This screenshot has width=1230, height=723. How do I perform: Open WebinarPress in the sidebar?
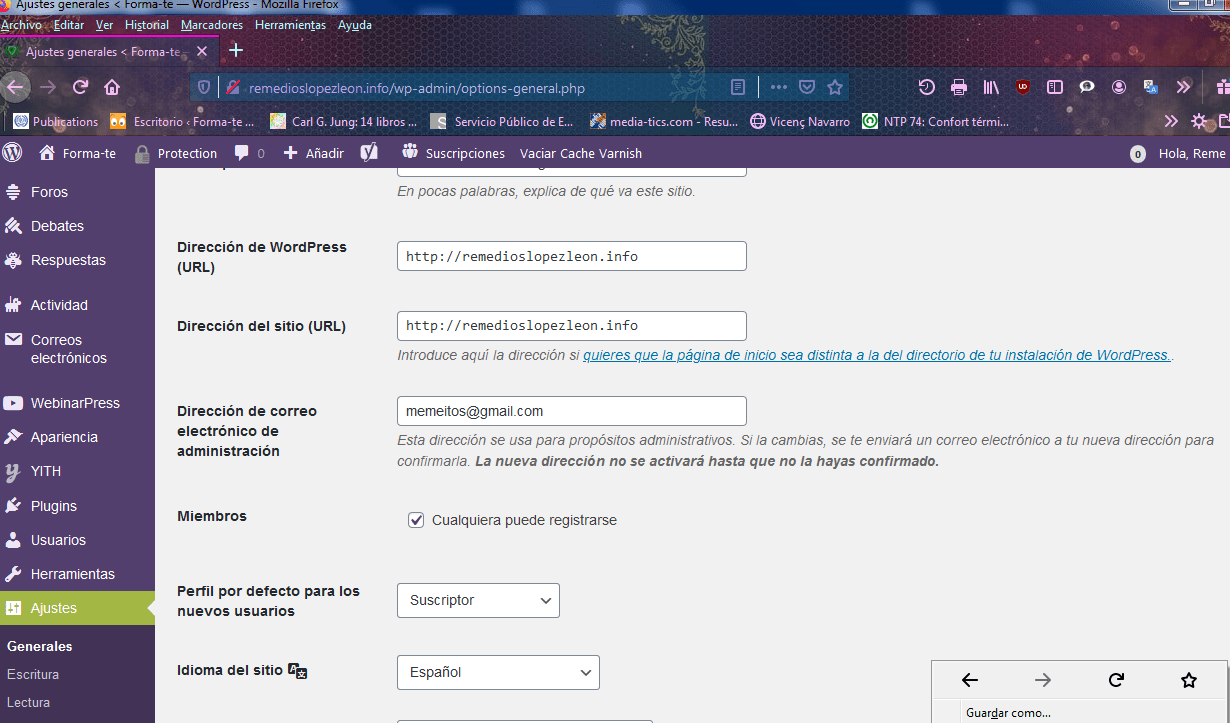click(77, 403)
